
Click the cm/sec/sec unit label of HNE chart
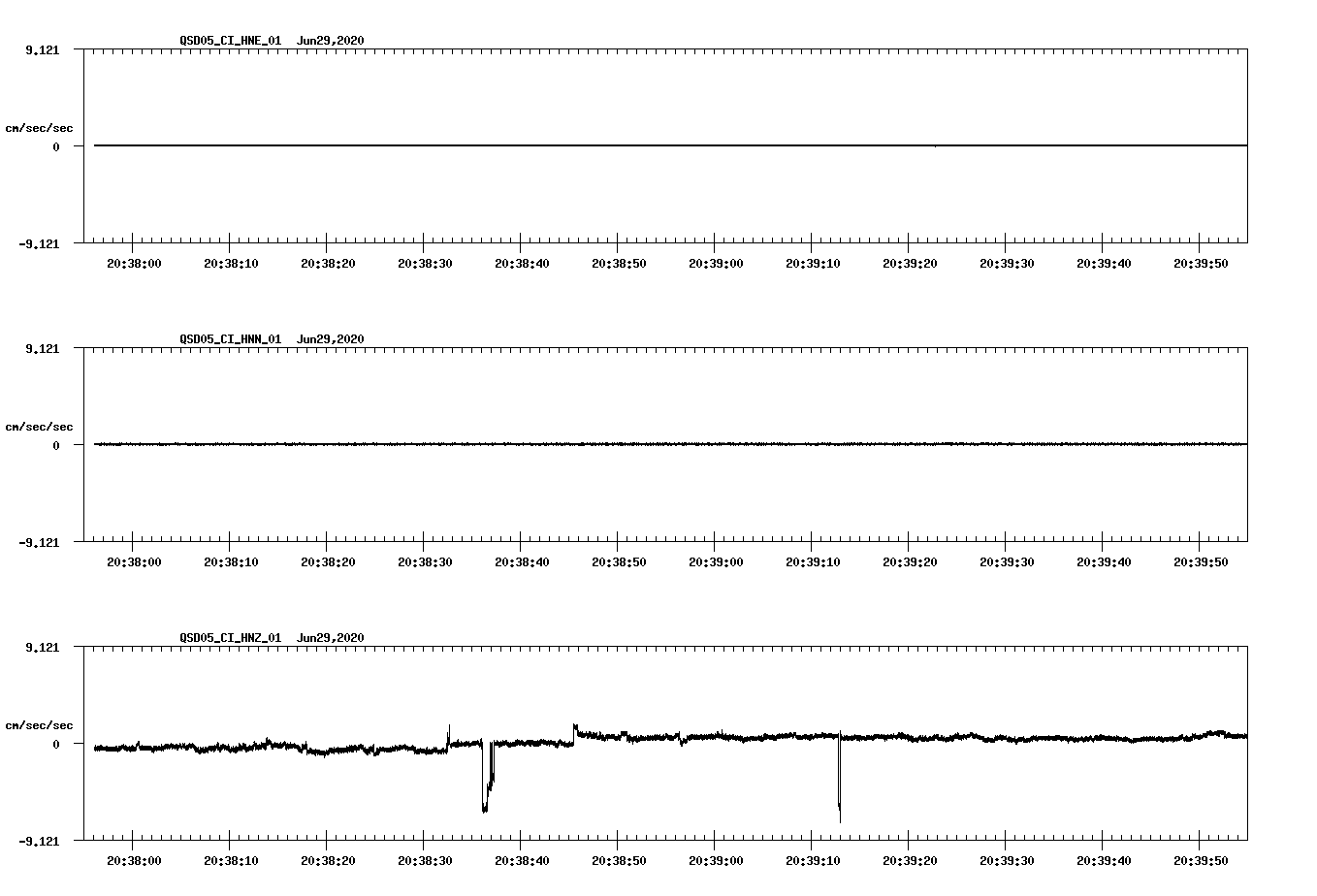pos(39,128)
